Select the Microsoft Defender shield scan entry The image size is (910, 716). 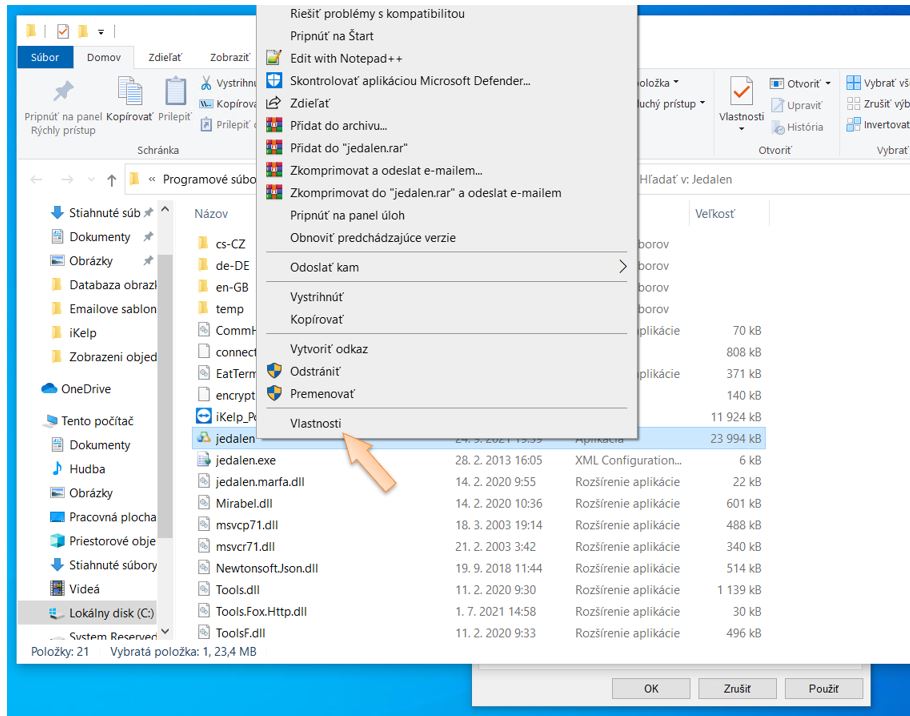410,80
